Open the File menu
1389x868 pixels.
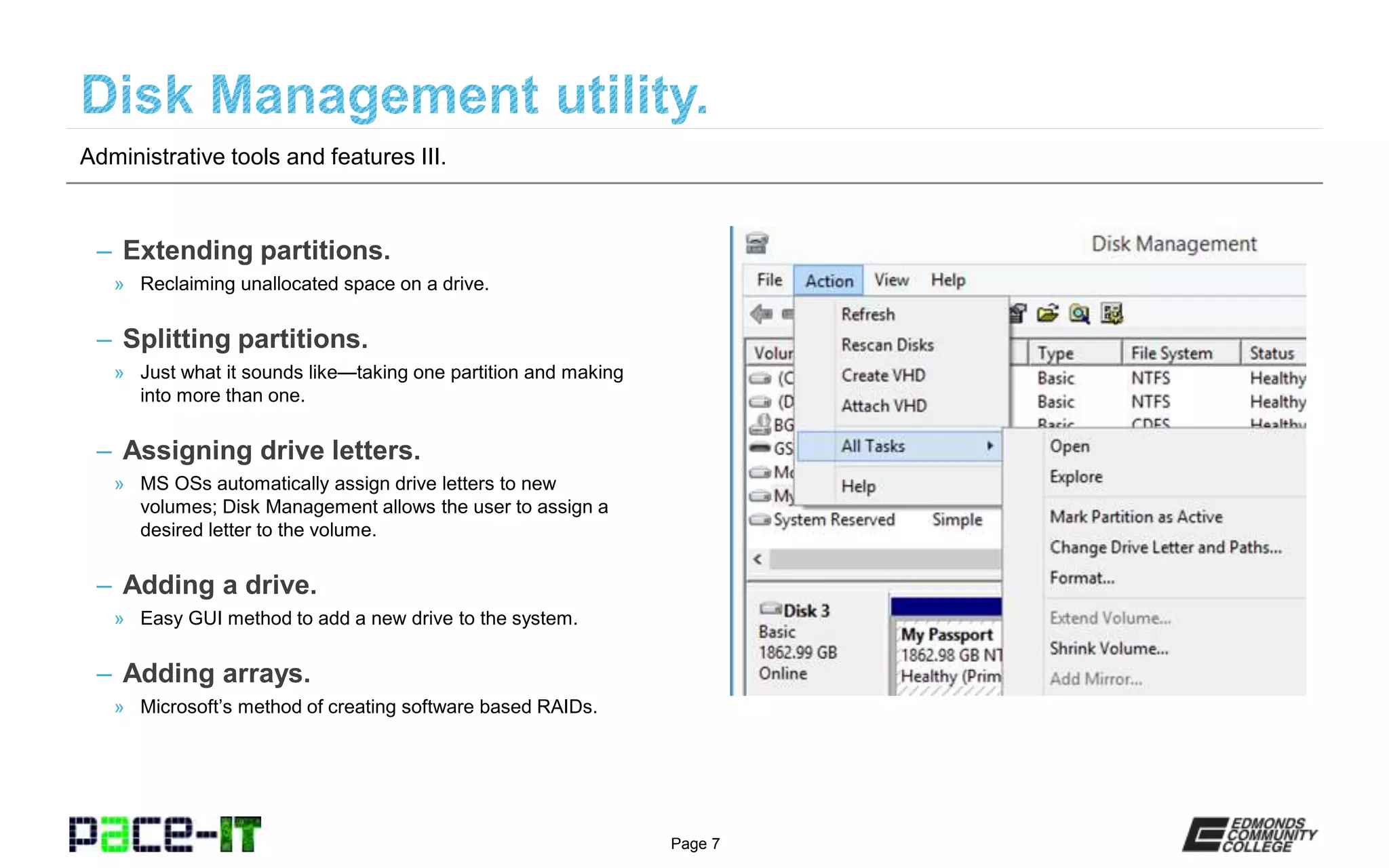coord(770,280)
